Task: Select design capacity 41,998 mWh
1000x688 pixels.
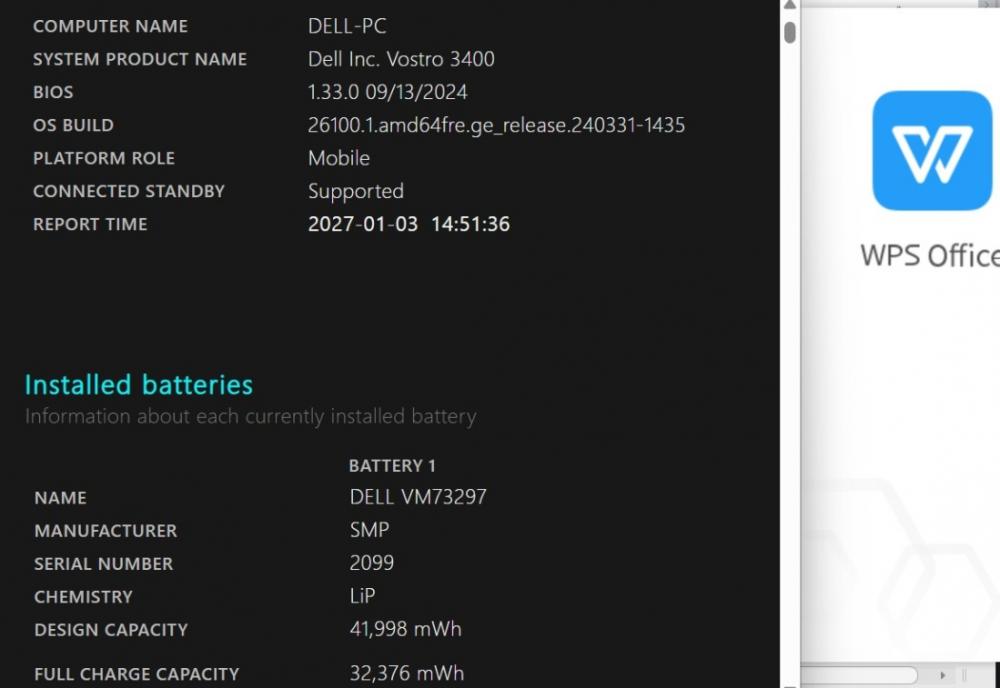Action: tap(406, 629)
